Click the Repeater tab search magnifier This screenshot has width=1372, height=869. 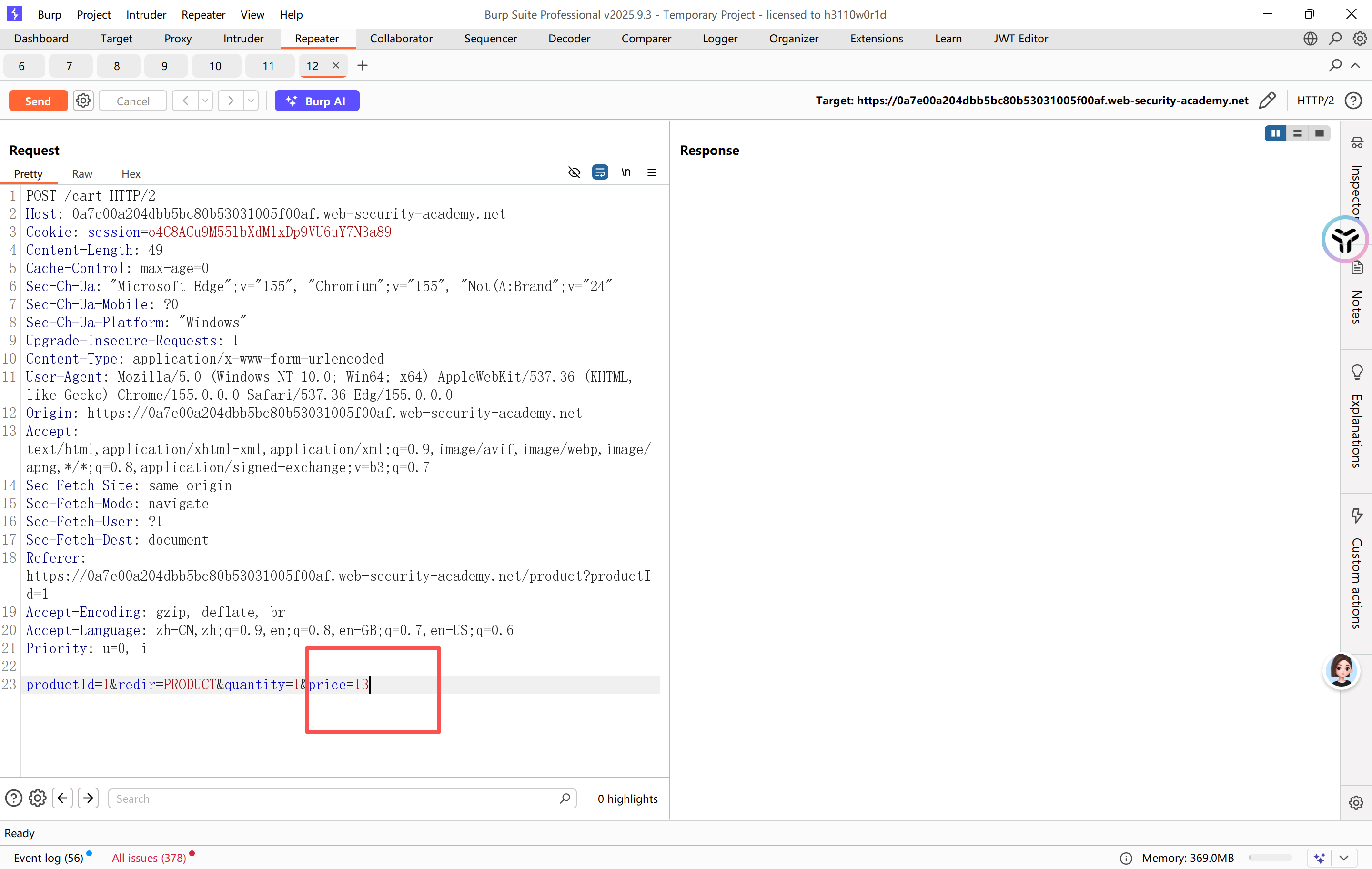point(1335,66)
